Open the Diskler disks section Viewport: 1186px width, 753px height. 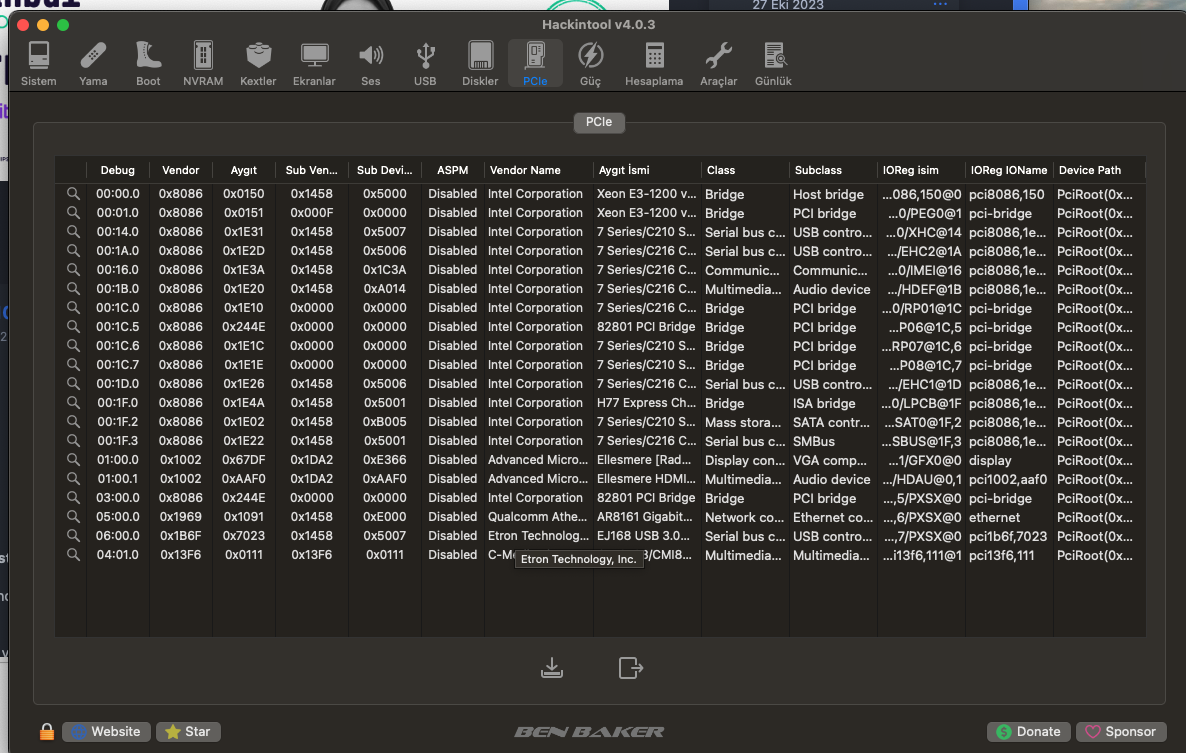pos(480,63)
